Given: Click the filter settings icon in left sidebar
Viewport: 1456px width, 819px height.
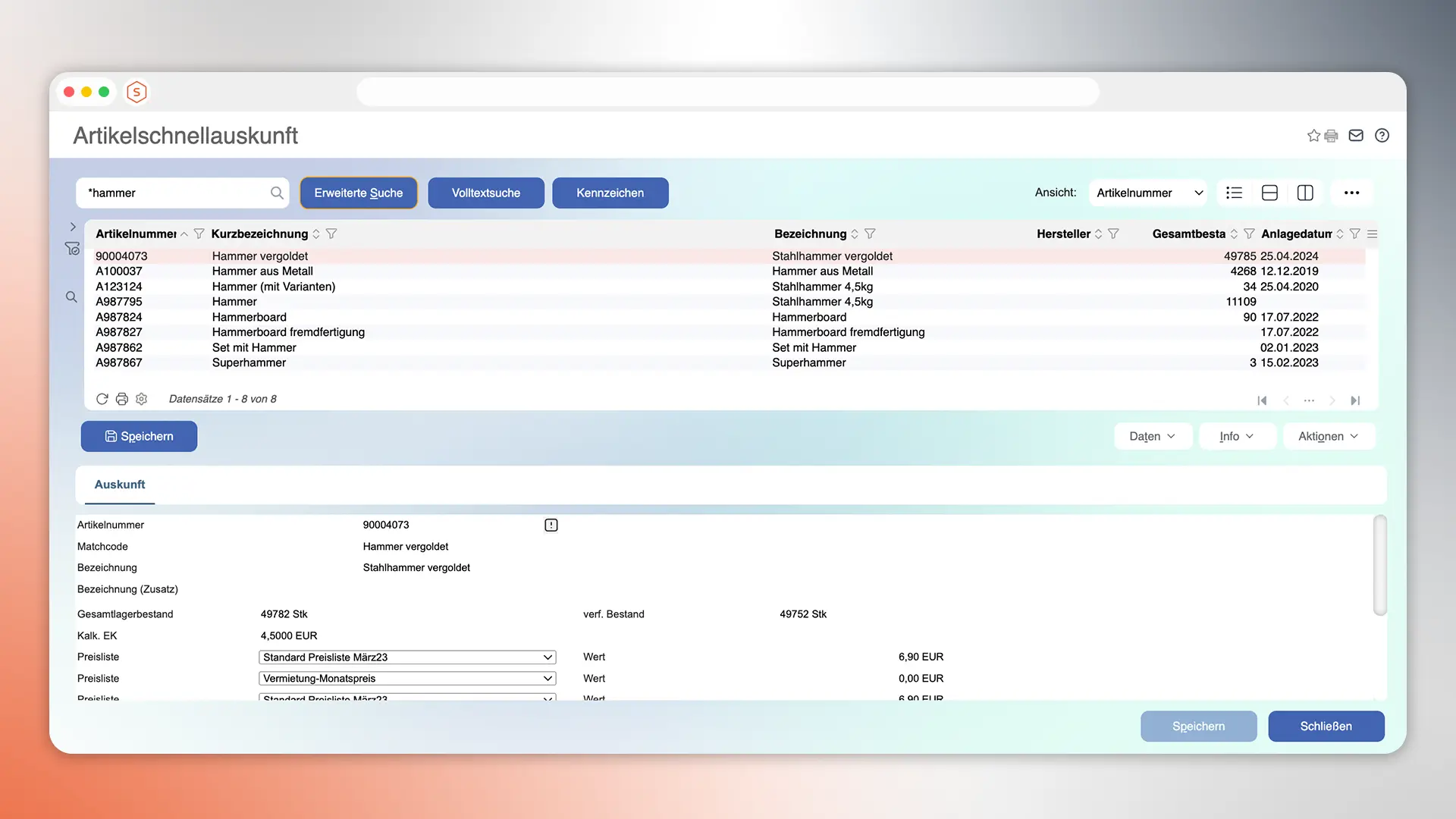Looking at the screenshot, I should coord(72,249).
